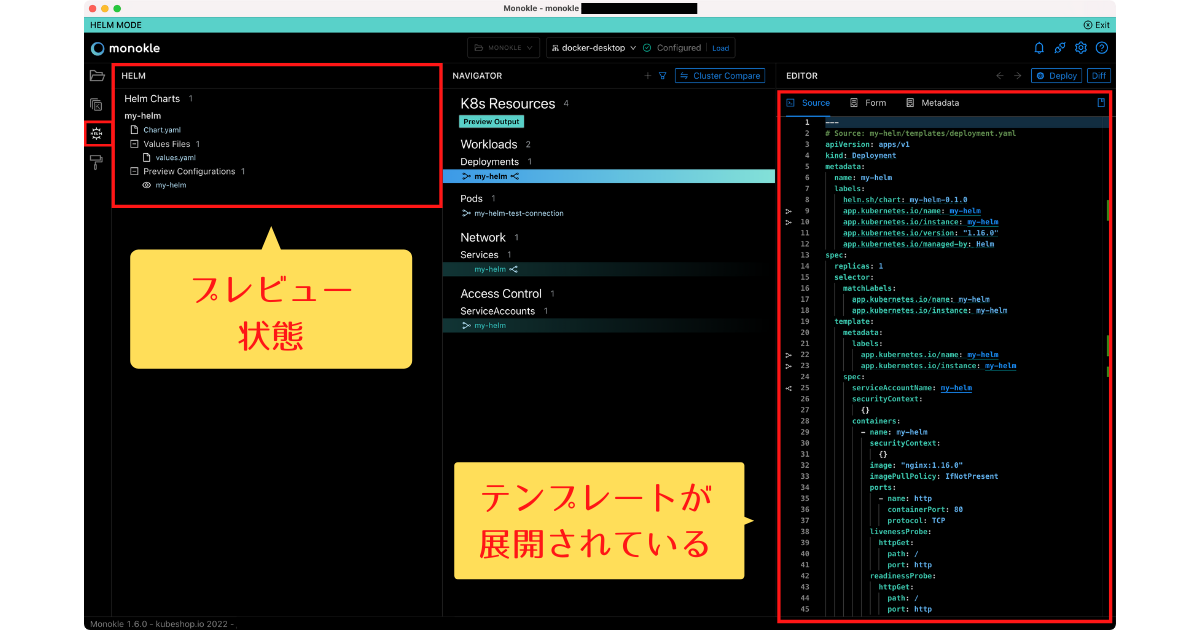Click the Deploy button
This screenshot has width=1200, height=630.
tap(1056, 76)
